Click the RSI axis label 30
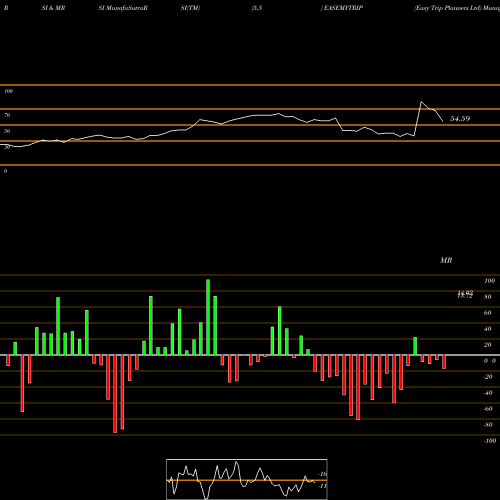 pyautogui.click(x=7, y=147)
